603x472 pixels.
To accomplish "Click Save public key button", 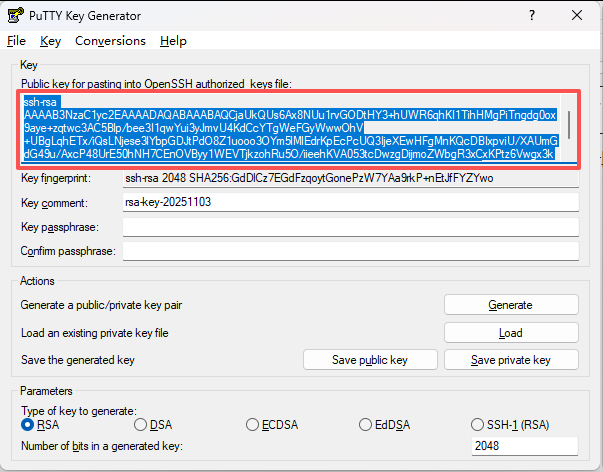I will click(370, 360).
